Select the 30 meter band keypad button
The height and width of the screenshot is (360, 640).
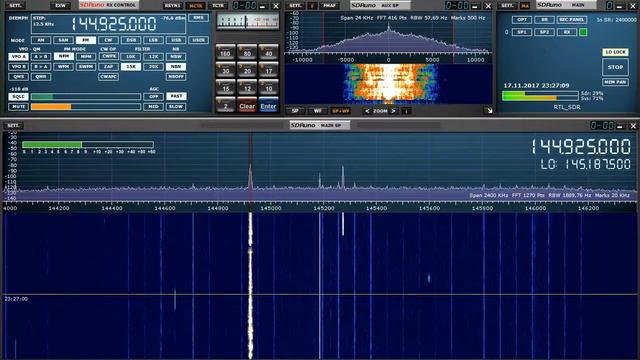point(225,70)
